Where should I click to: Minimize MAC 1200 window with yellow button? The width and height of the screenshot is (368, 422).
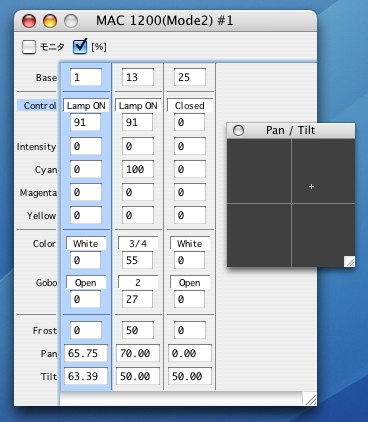click(50, 21)
